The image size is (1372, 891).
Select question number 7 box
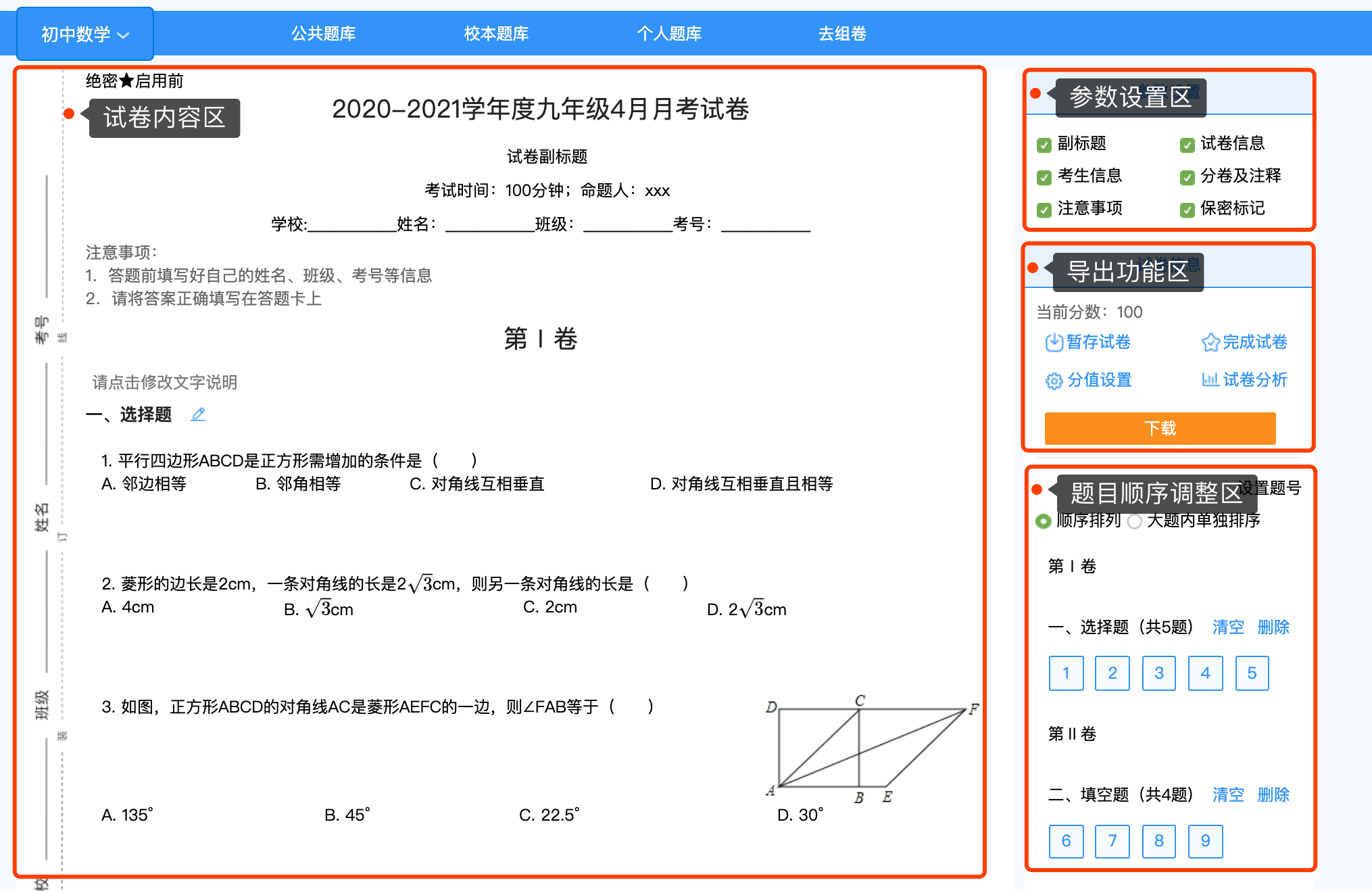(1112, 841)
